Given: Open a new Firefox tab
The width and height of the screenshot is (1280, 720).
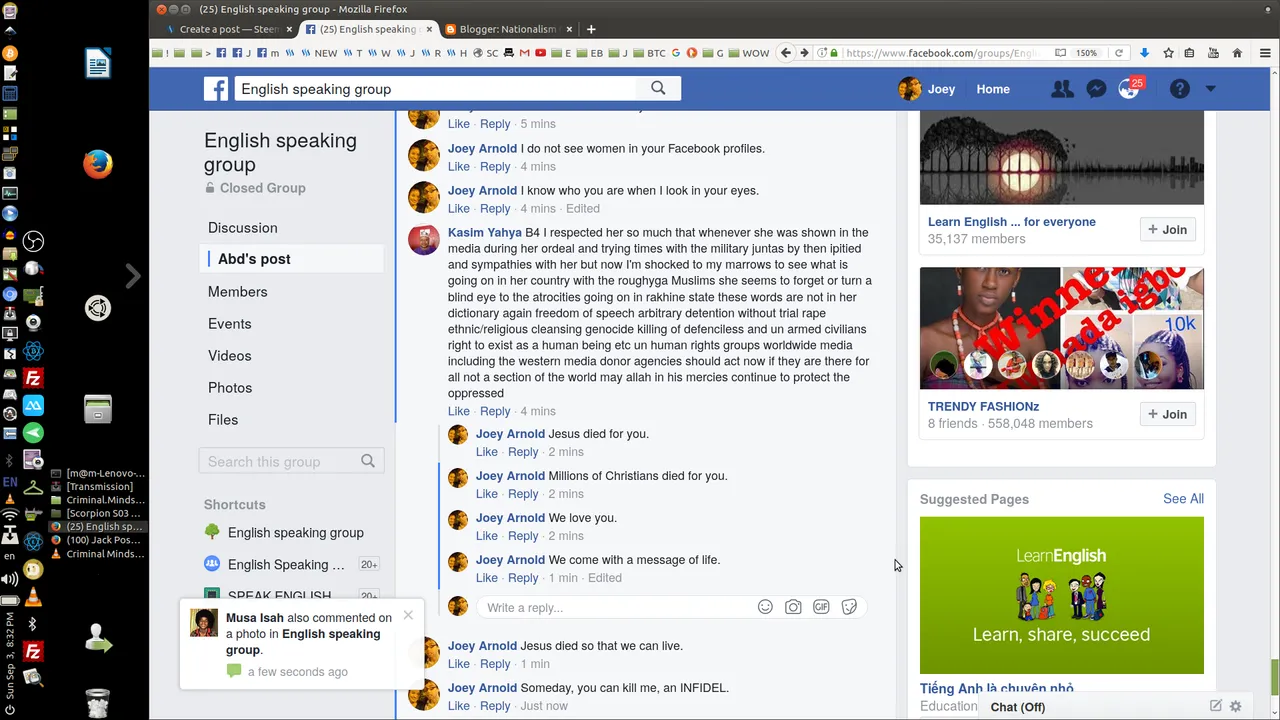Looking at the screenshot, I should coord(591,29).
